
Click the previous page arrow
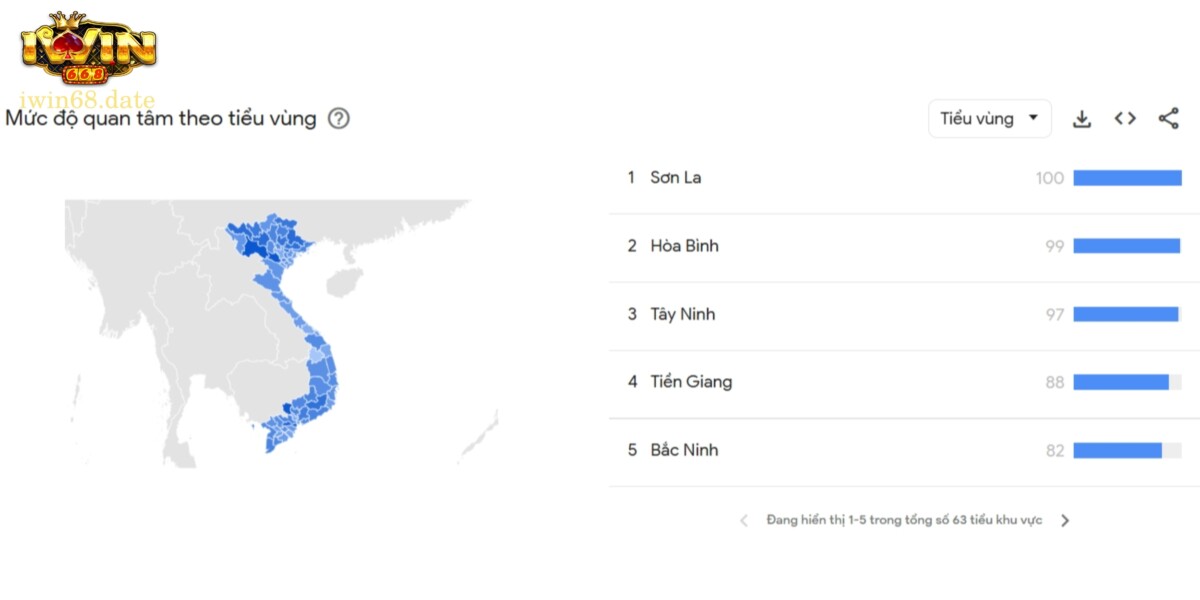pyautogui.click(x=743, y=521)
